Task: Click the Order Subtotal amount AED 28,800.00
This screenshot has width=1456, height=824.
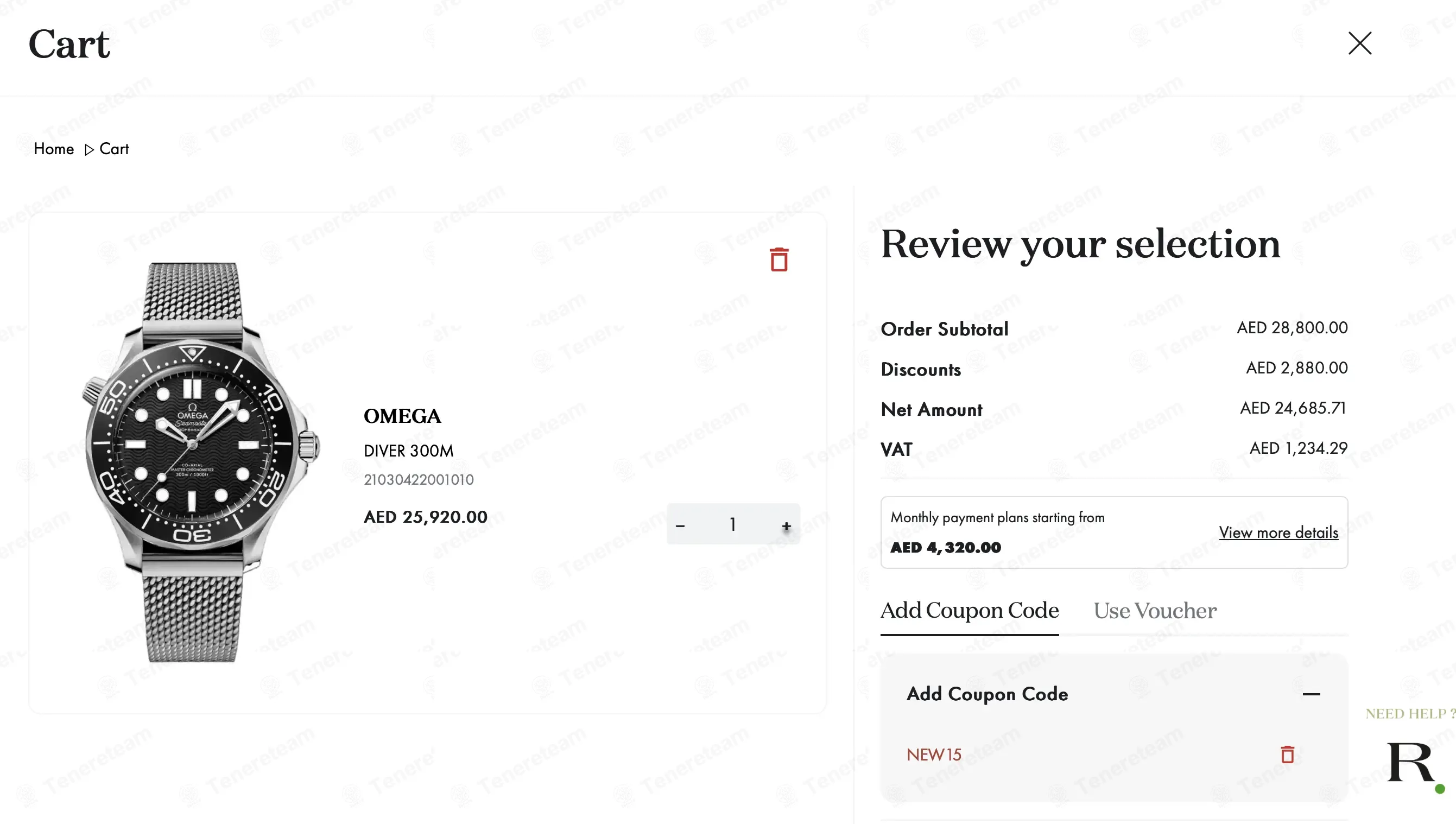Action: pyautogui.click(x=1292, y=328)
